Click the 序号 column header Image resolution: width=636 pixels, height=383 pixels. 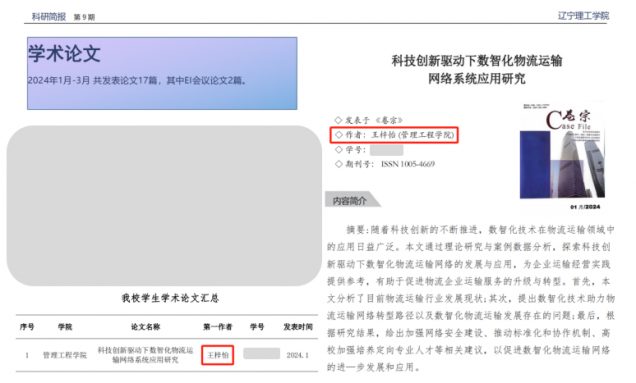(x=27, y=327)
